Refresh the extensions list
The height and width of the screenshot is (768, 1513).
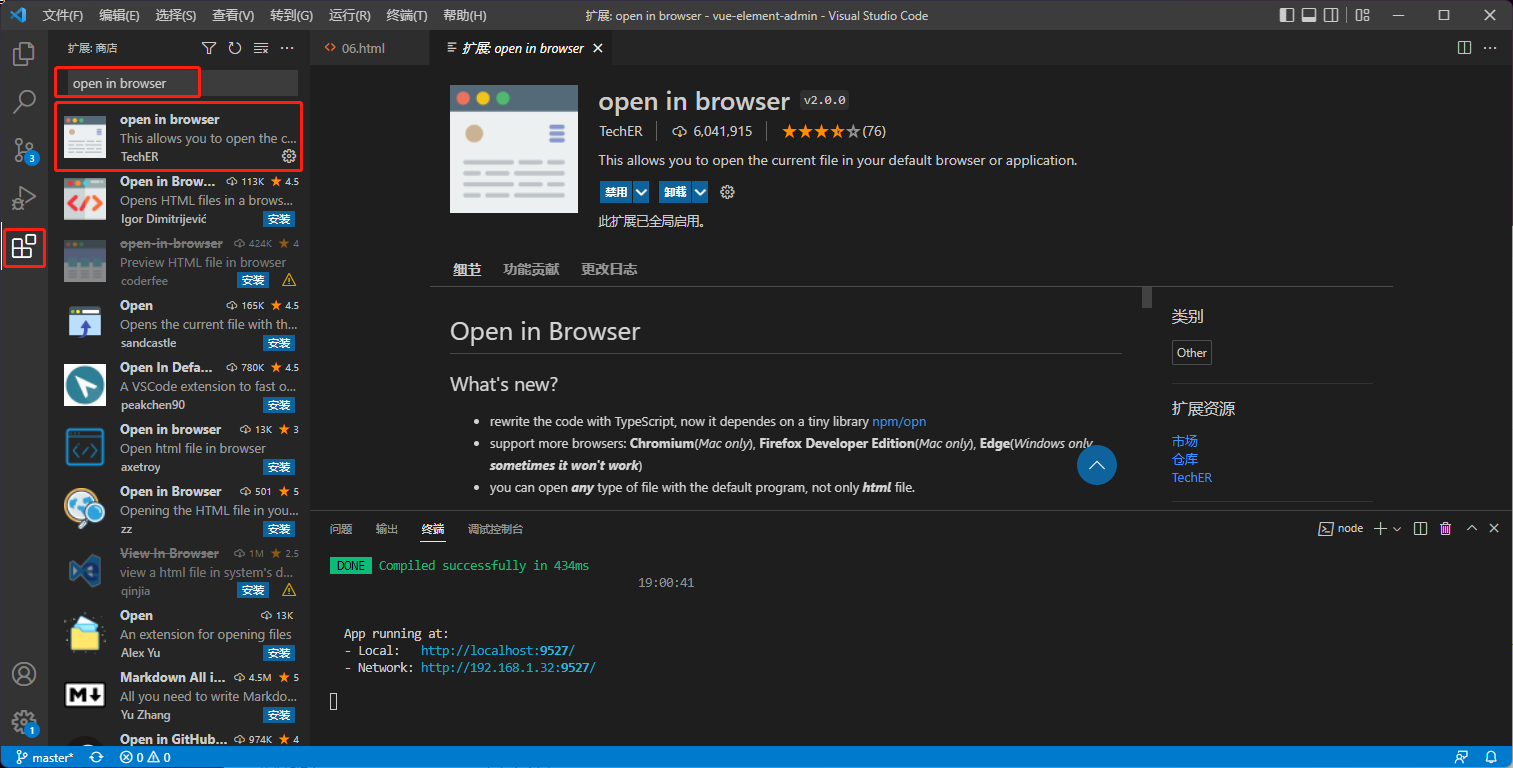coord(235,48)
